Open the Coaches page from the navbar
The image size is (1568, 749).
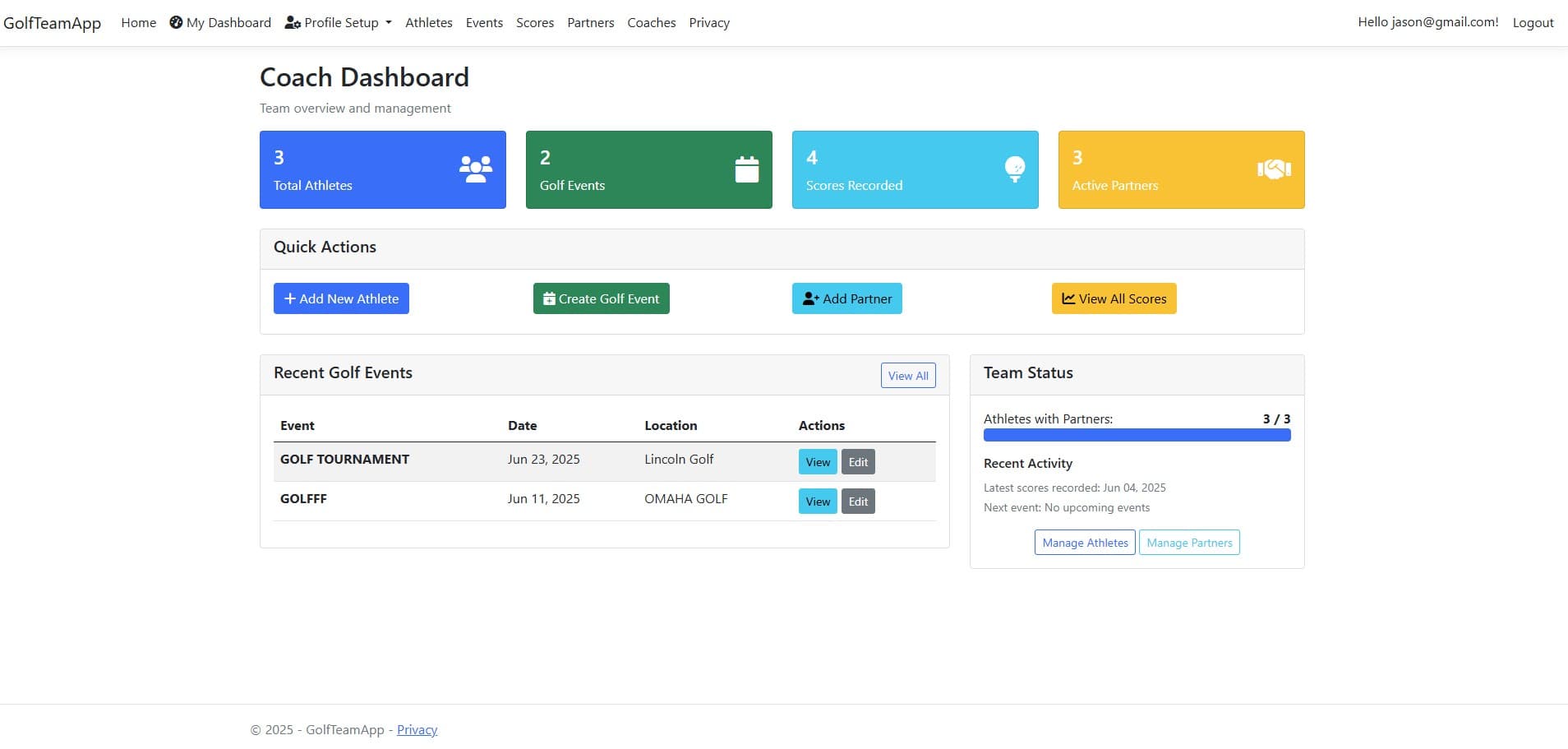pos(651,22)
